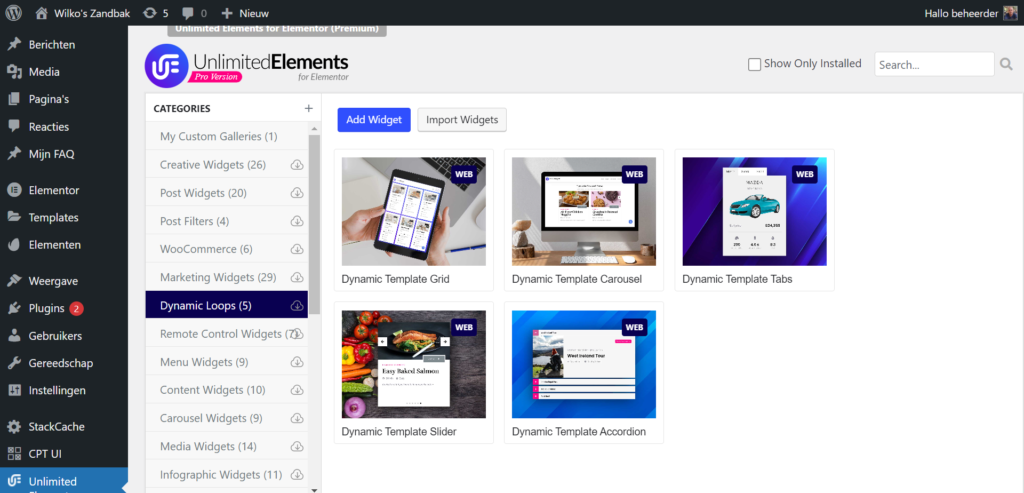Click the Gebruikers person icon

click(14, 336)
